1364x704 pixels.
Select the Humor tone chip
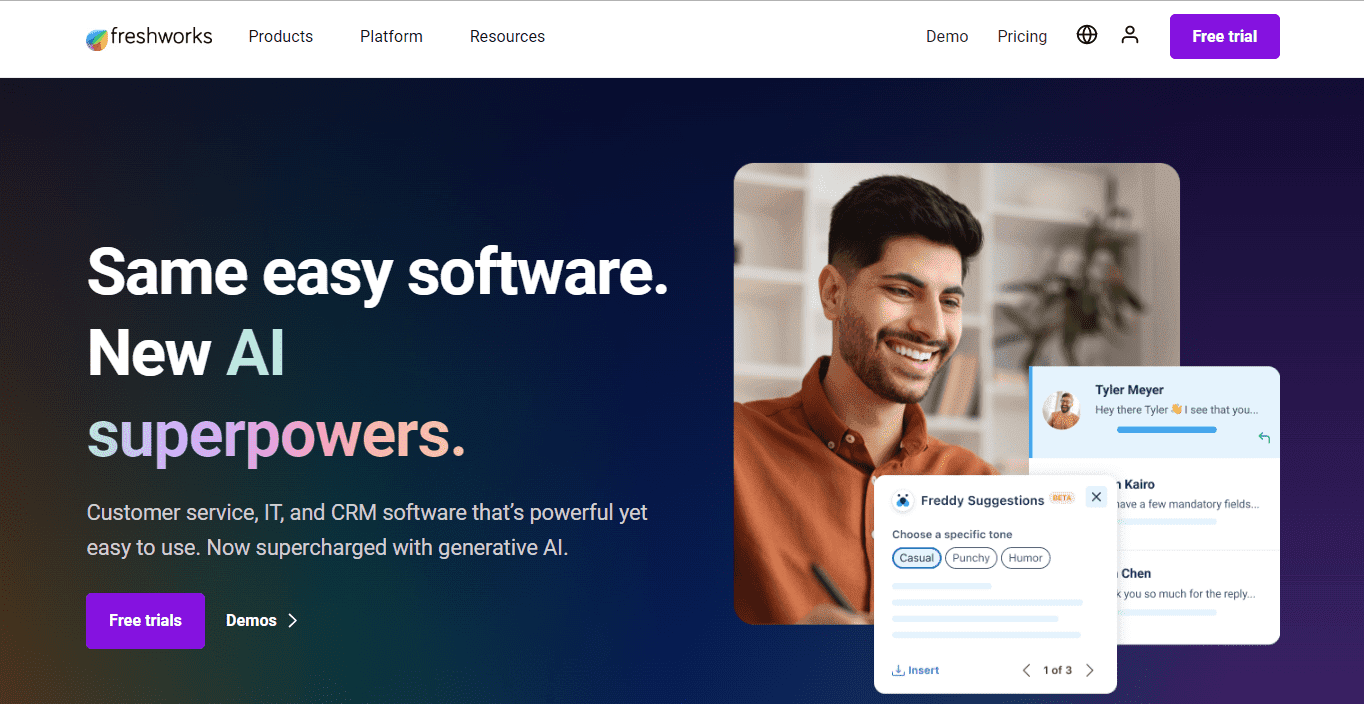(1026, 558)
